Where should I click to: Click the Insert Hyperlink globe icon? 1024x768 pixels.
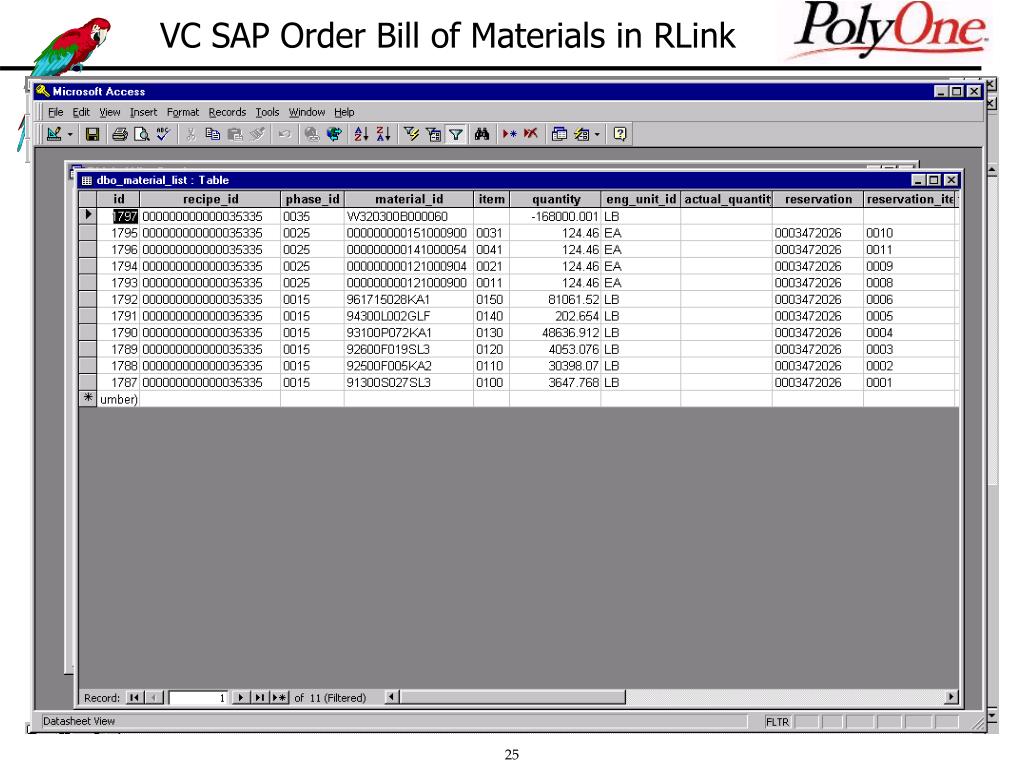click(312, 135)
